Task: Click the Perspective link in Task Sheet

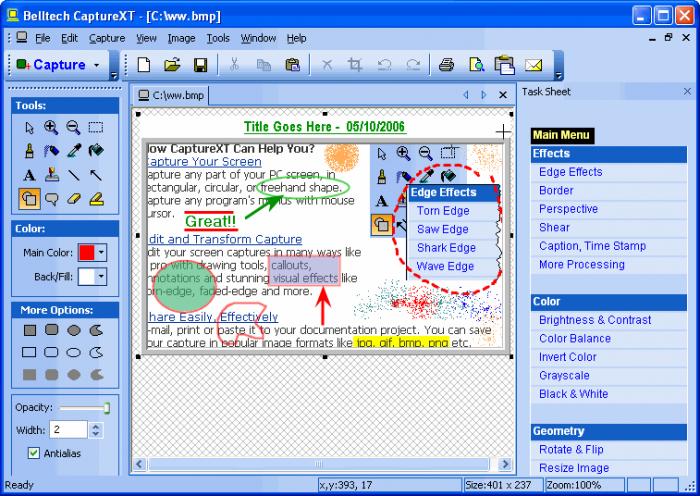Action: click(x=568, y=209)
